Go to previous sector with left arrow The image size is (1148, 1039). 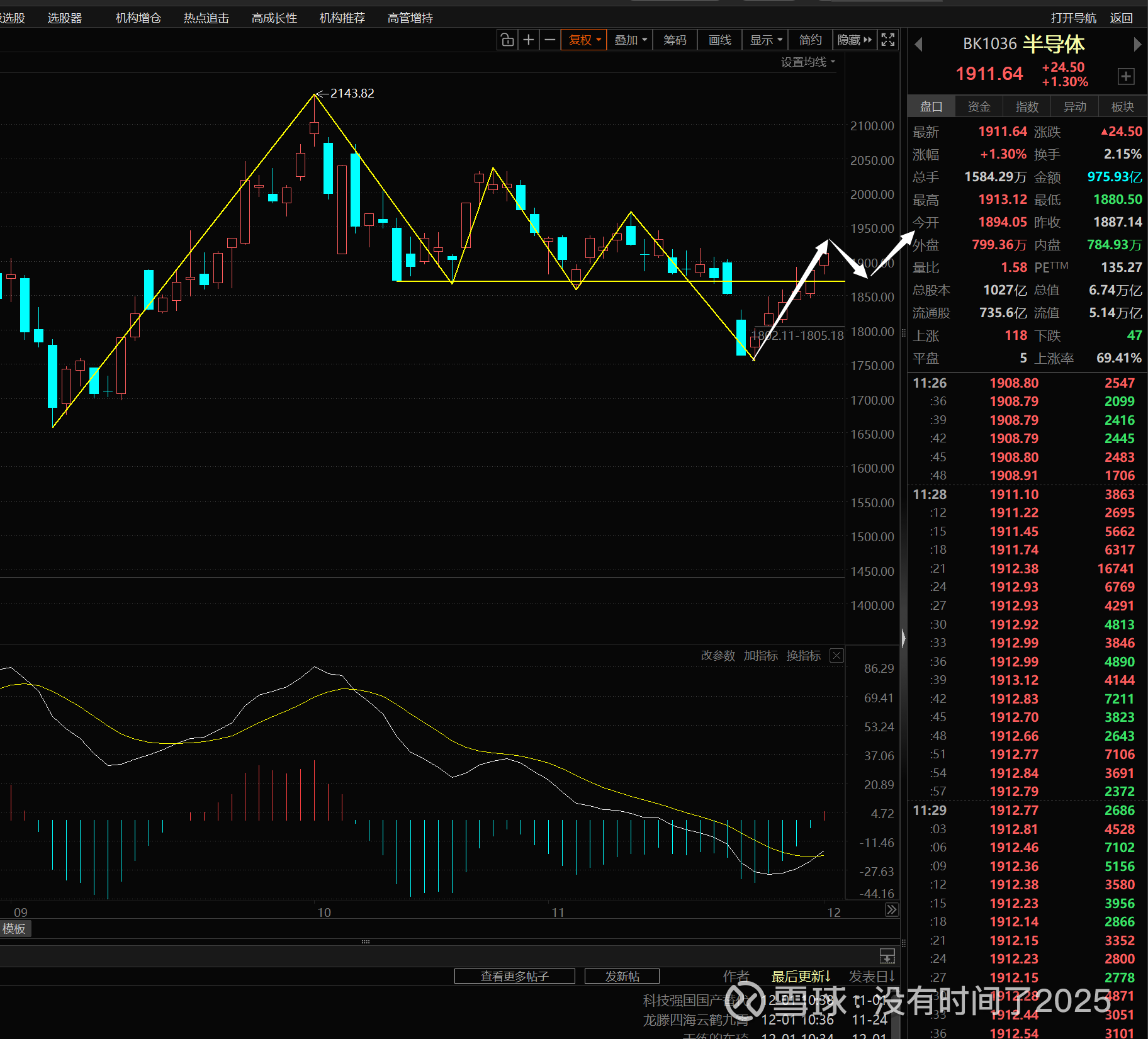[918, 44]
